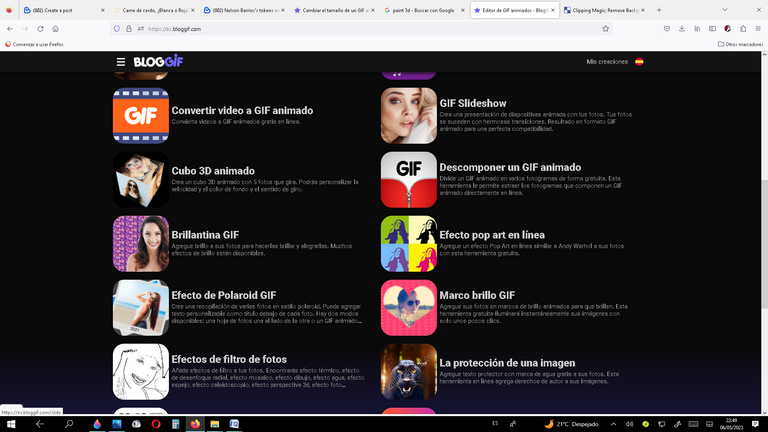Open the Windows notification center
Image resolution: width=768 pixels, height=432 pixels.
(x=755, y=424)
